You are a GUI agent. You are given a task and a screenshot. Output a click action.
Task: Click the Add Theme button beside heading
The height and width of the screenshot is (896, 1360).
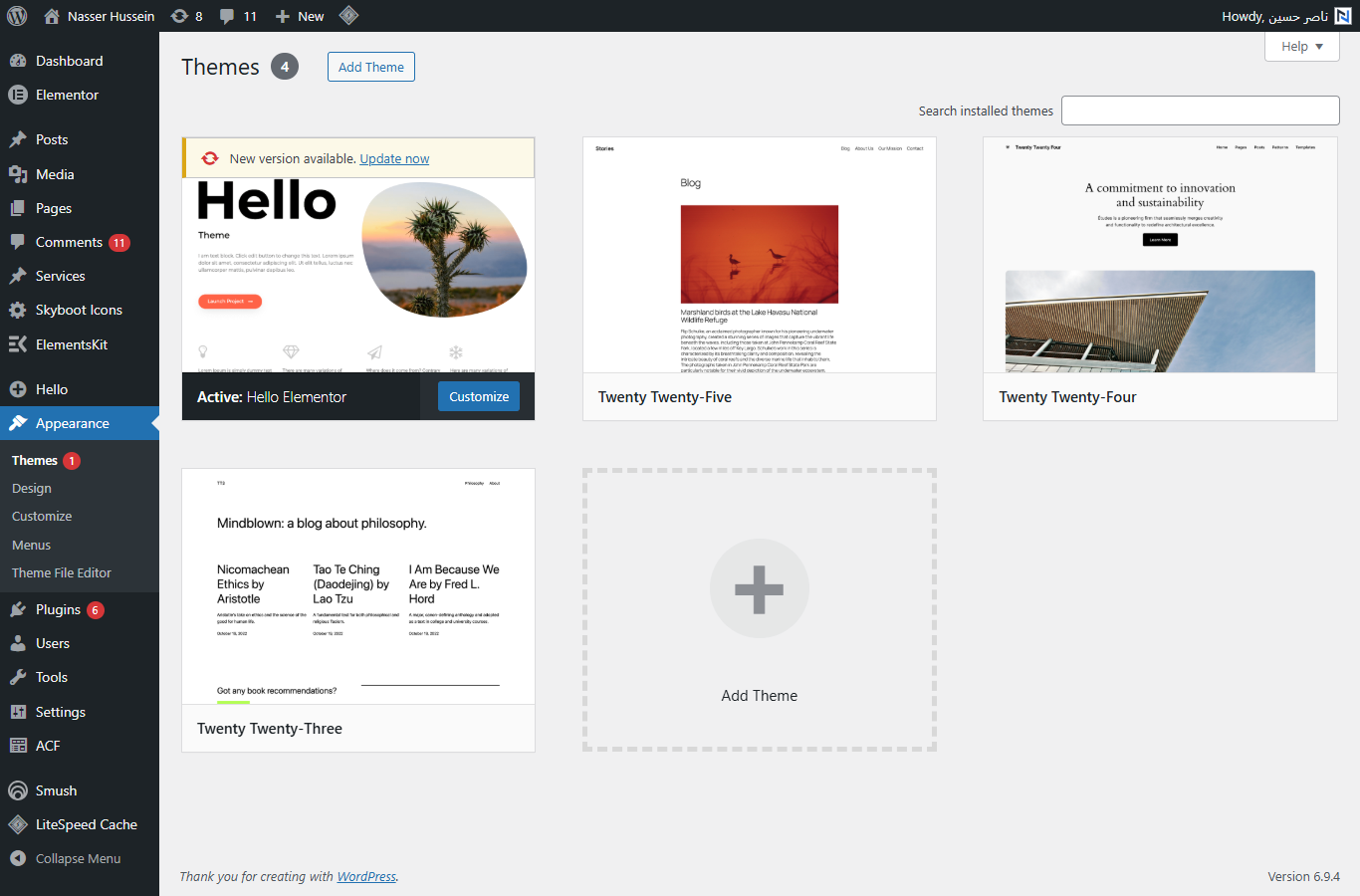click(371, 67)
